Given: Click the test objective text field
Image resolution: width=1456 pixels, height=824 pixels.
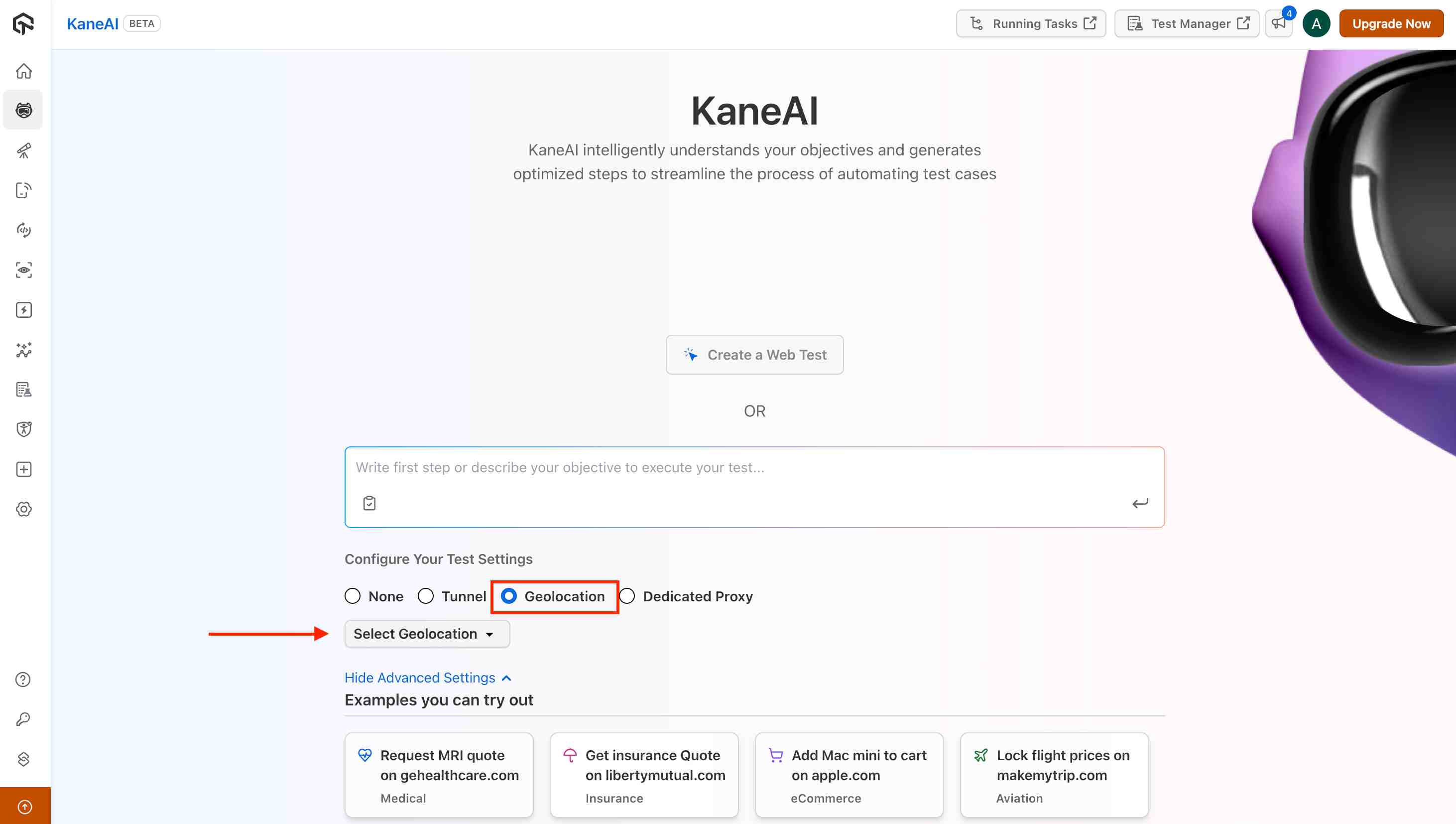Looking at the screenshot, I should pyautogui.click(x=735, y=468).
